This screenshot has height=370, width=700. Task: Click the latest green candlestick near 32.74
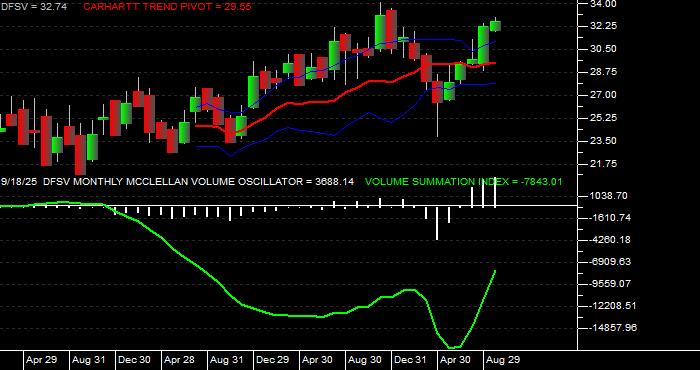coord(495,26)
